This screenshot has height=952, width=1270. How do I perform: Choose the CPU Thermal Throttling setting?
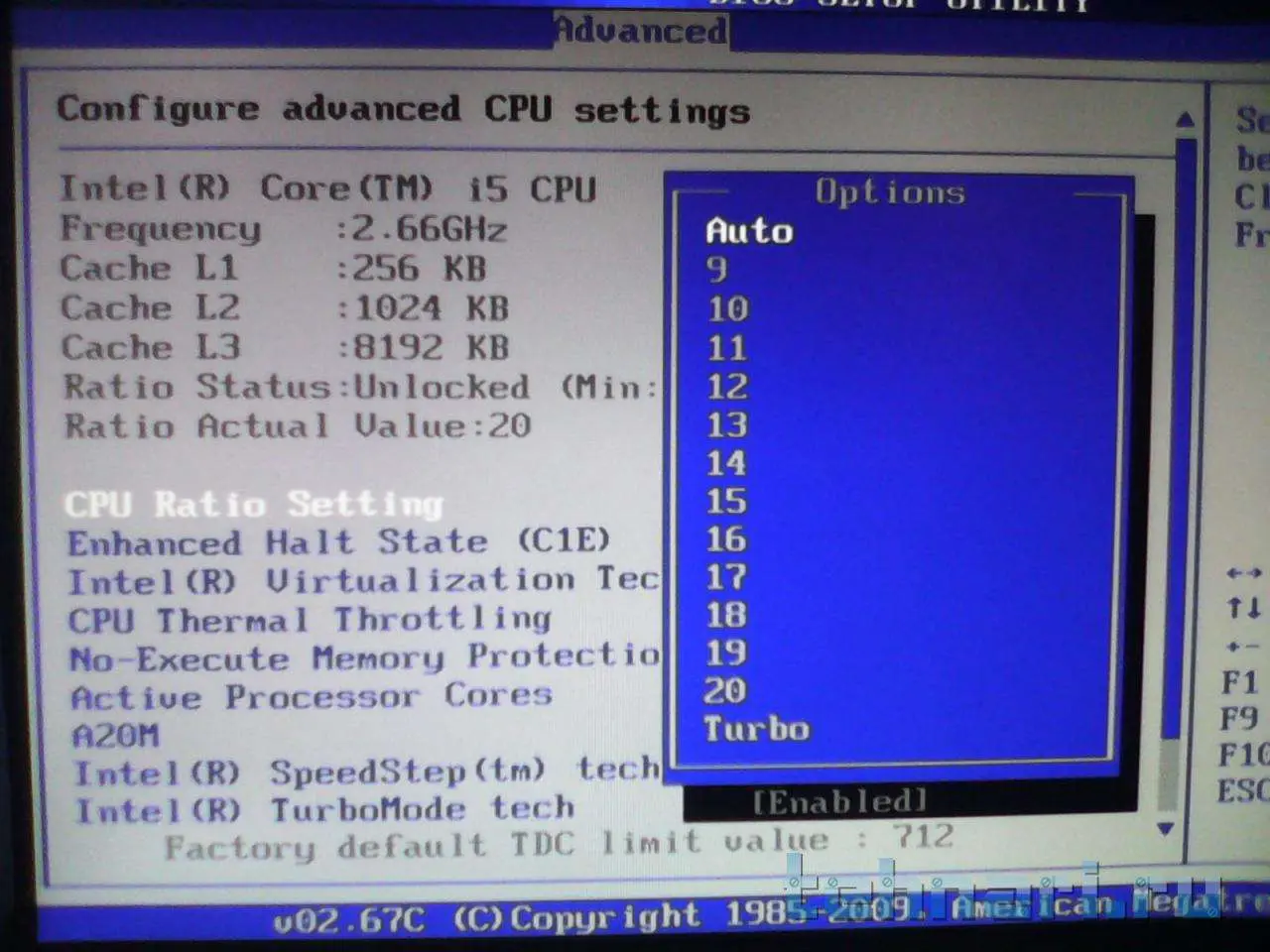(310, 620)
